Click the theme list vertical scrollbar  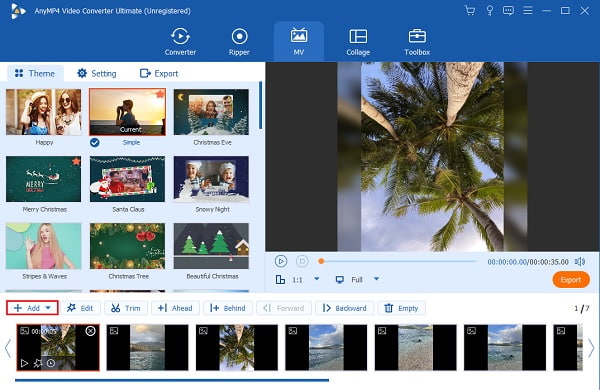(261, 105)
